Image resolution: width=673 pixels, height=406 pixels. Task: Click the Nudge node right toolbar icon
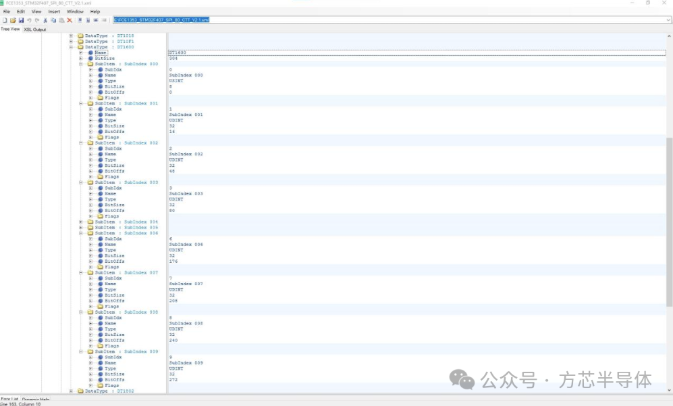click(x=104, y=20)
